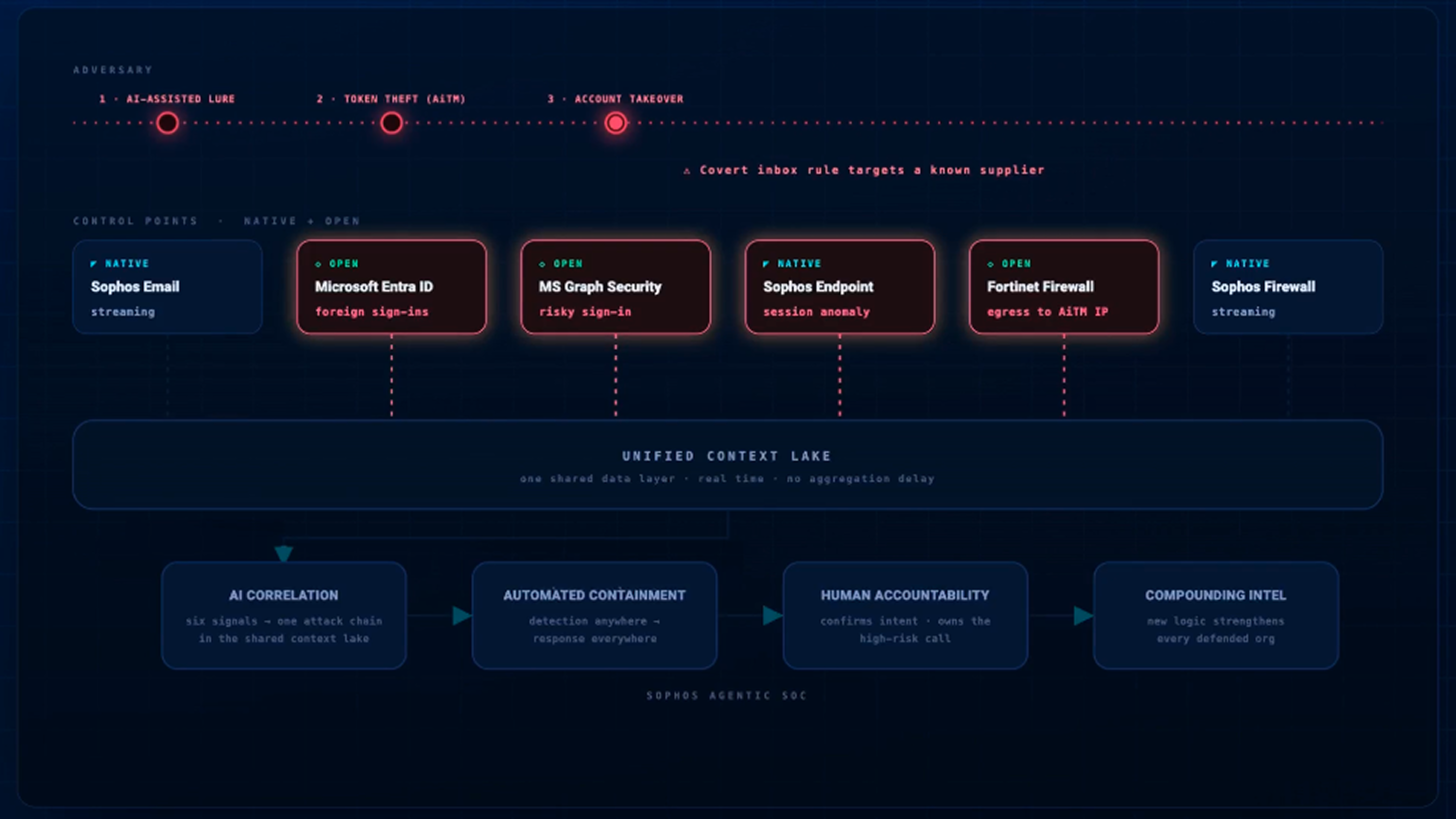Click 'six signals → one attack chain' description
Screen dimensions: 1456x819
coord(284,629)
